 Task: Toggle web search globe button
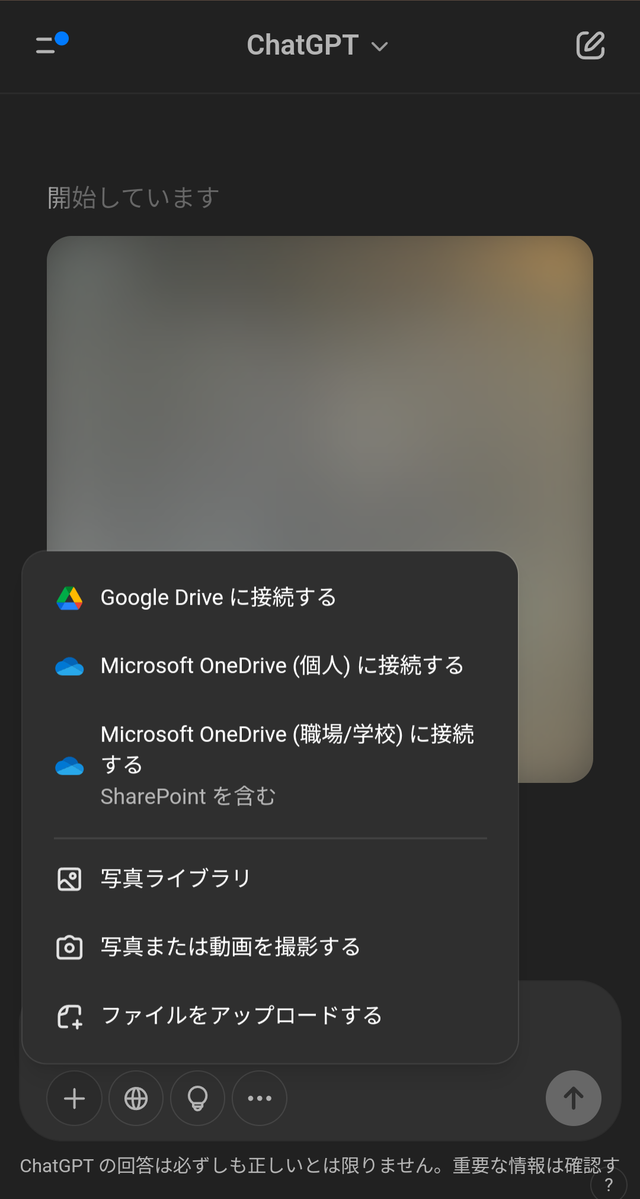pos(136,1098)
